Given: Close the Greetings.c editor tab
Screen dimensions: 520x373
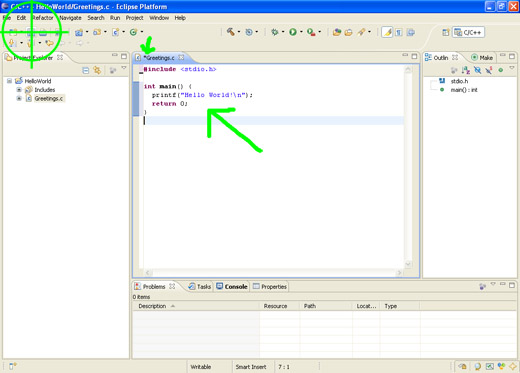Looking at the screenshot, I should (x=181, y=57).
